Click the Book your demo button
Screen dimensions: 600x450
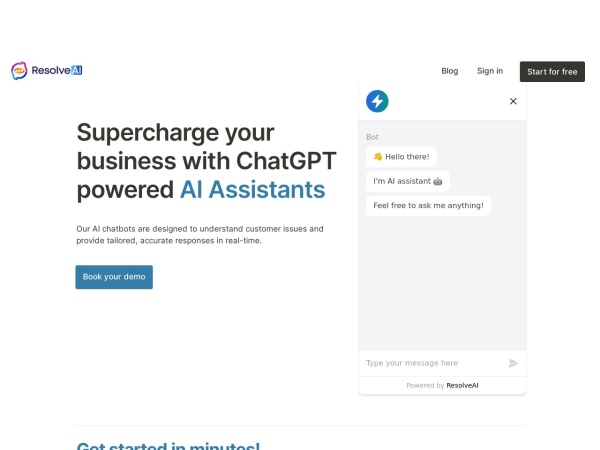pyautogui.click(x=114, y=277)
